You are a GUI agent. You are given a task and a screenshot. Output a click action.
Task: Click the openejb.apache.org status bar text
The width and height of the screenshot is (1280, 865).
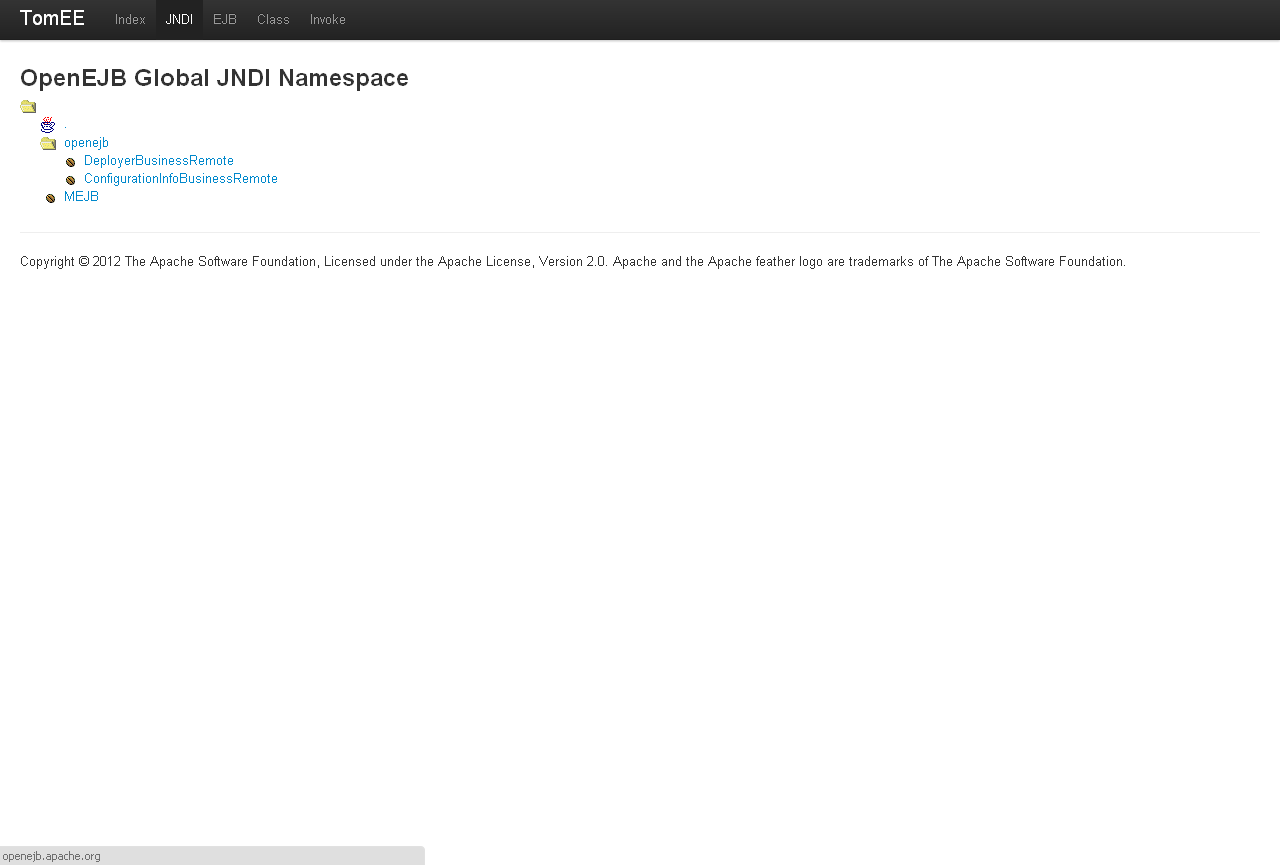(51, 856)
